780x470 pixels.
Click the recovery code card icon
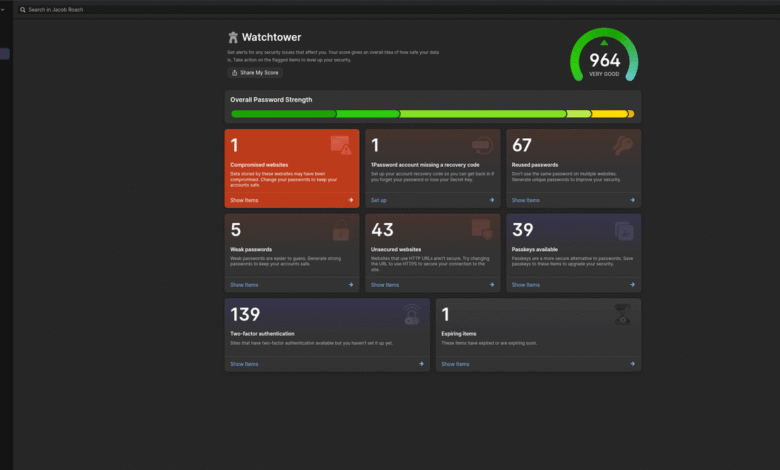[482, 146]
